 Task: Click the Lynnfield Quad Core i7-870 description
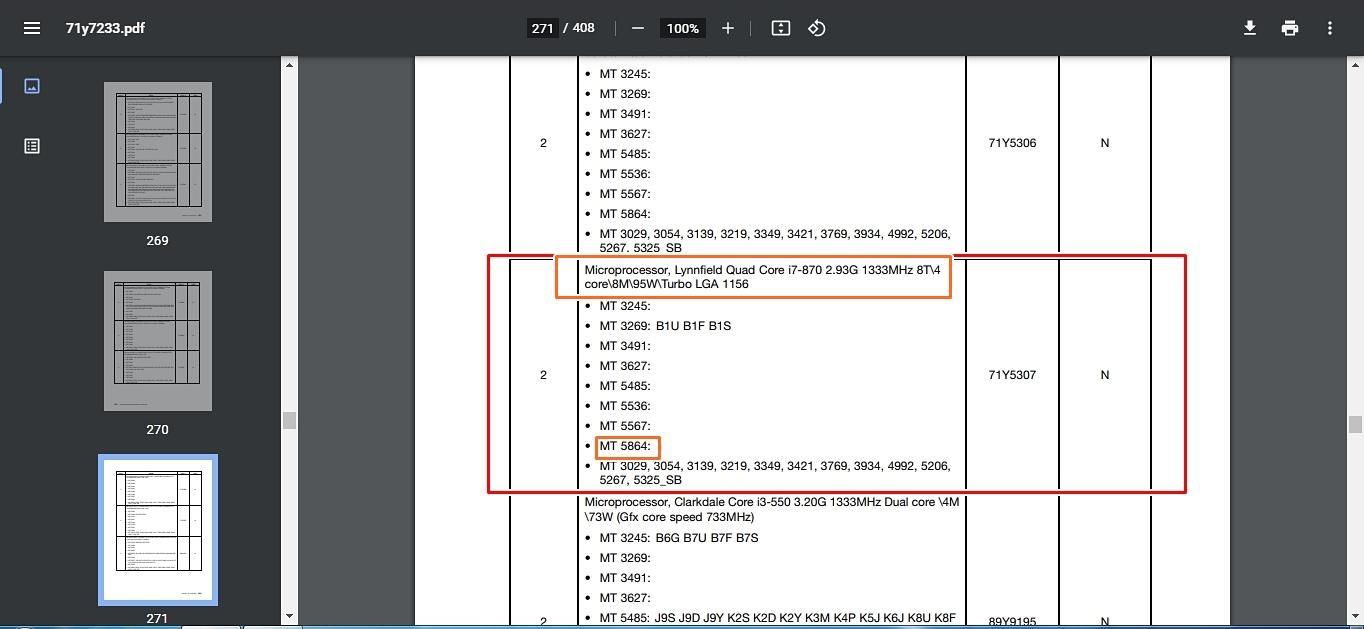(763, 277)
